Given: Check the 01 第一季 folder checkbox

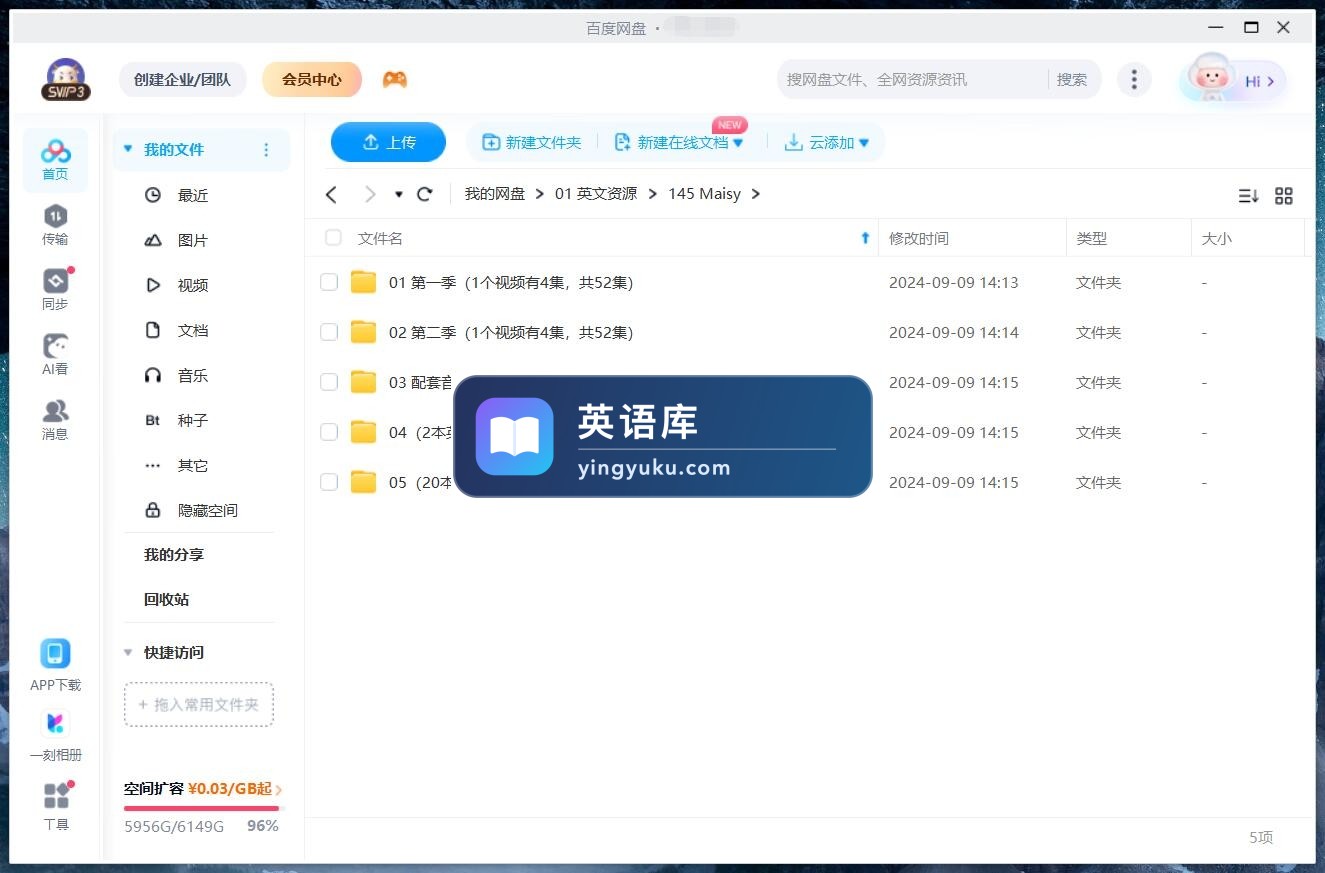Looking at the screenshot, I should click(x=329, y=282).
